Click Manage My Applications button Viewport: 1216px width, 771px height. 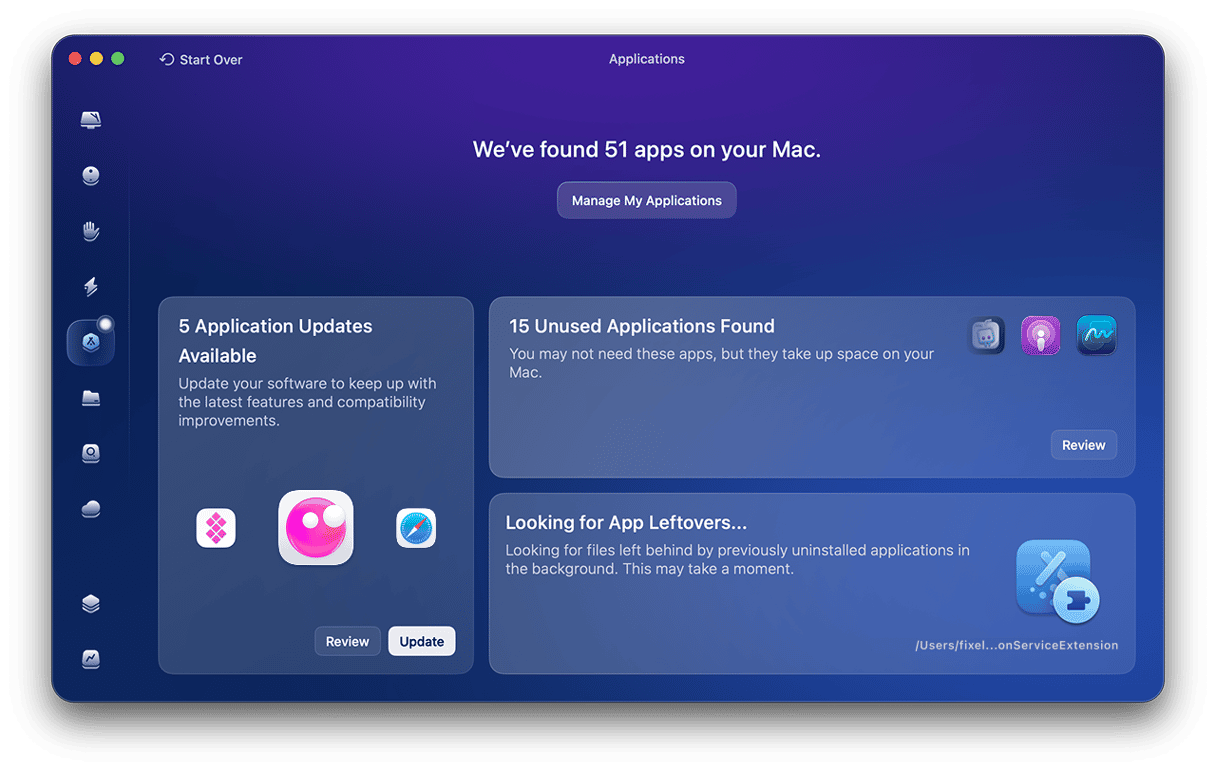point(647,200)
